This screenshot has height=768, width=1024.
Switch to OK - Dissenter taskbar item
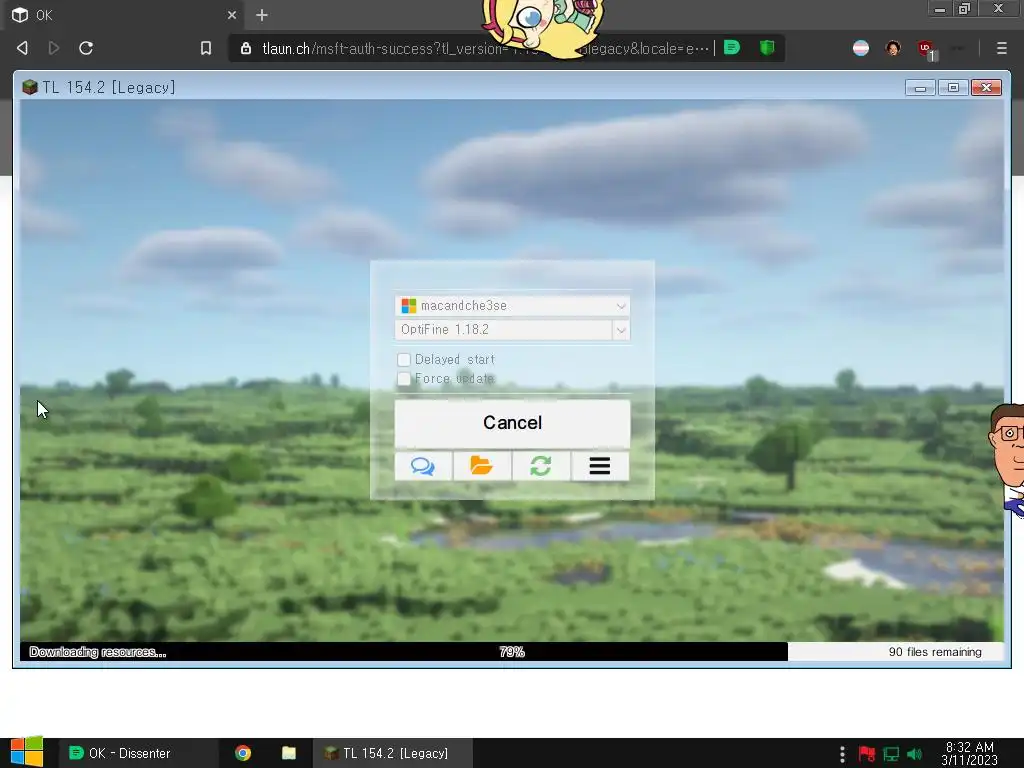[138, 753]
